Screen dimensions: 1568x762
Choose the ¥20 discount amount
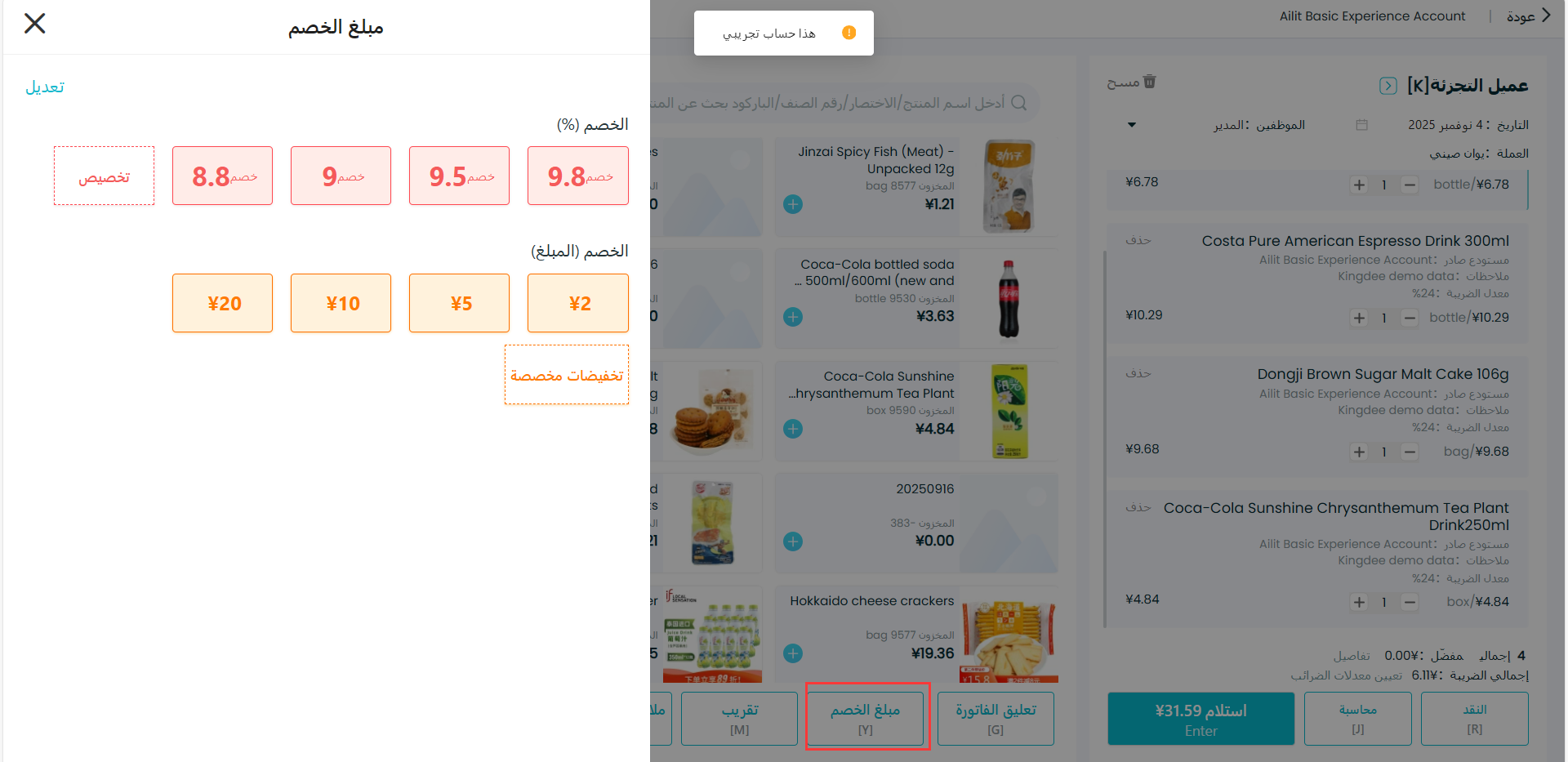[222, 303]
